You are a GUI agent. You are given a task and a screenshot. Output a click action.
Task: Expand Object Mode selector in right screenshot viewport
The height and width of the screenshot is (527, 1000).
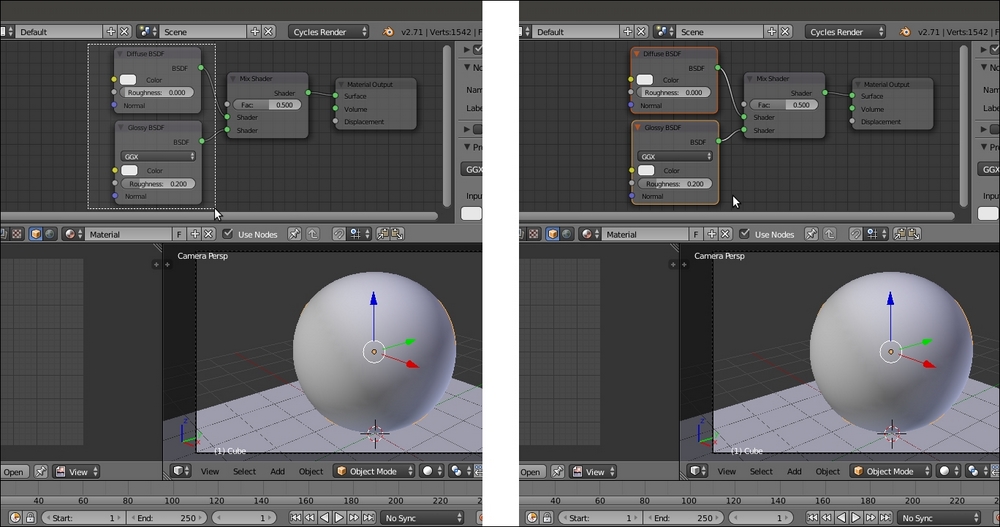882,471
